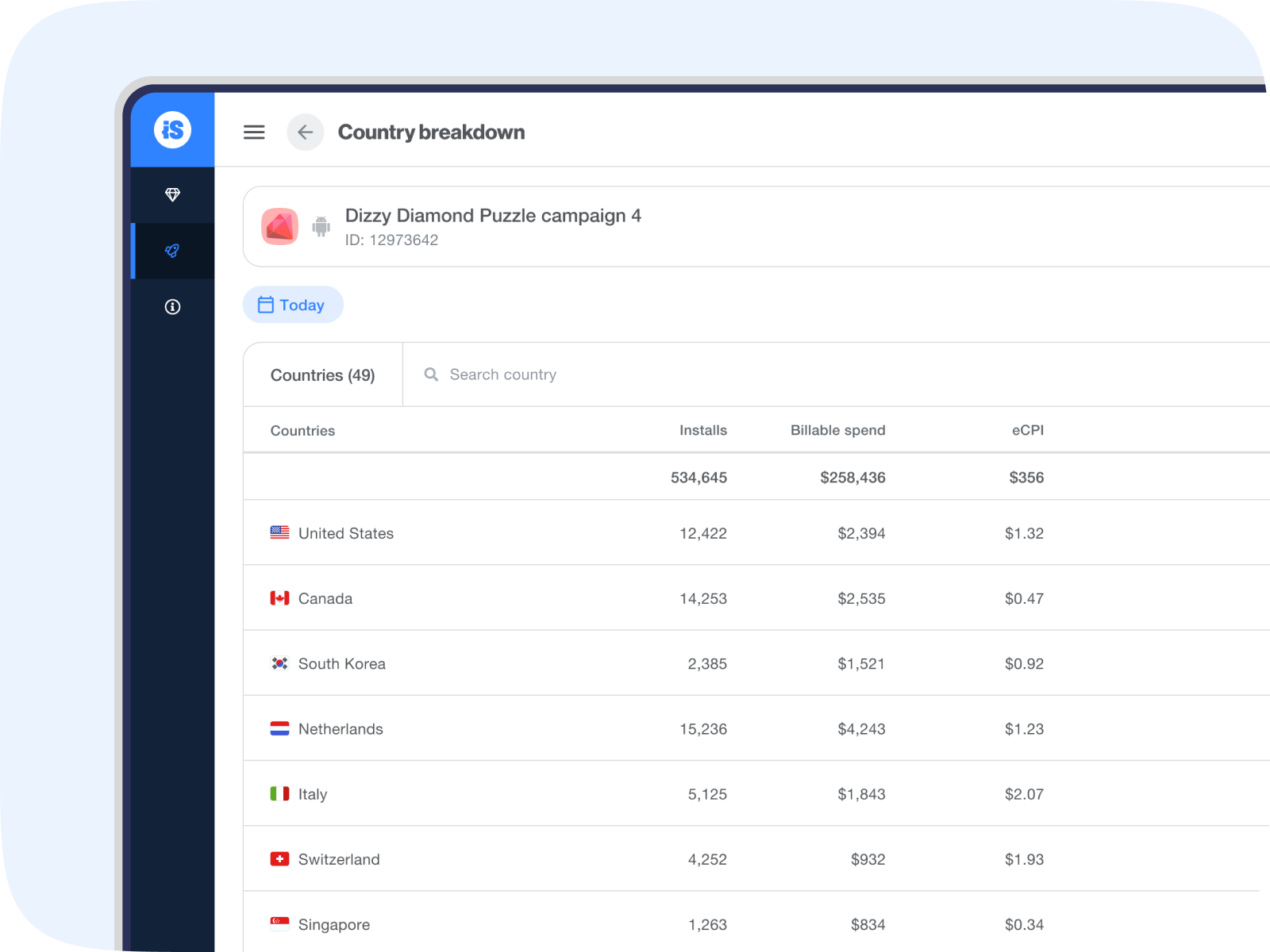Click the South Korea flag icon

point(279,663)
